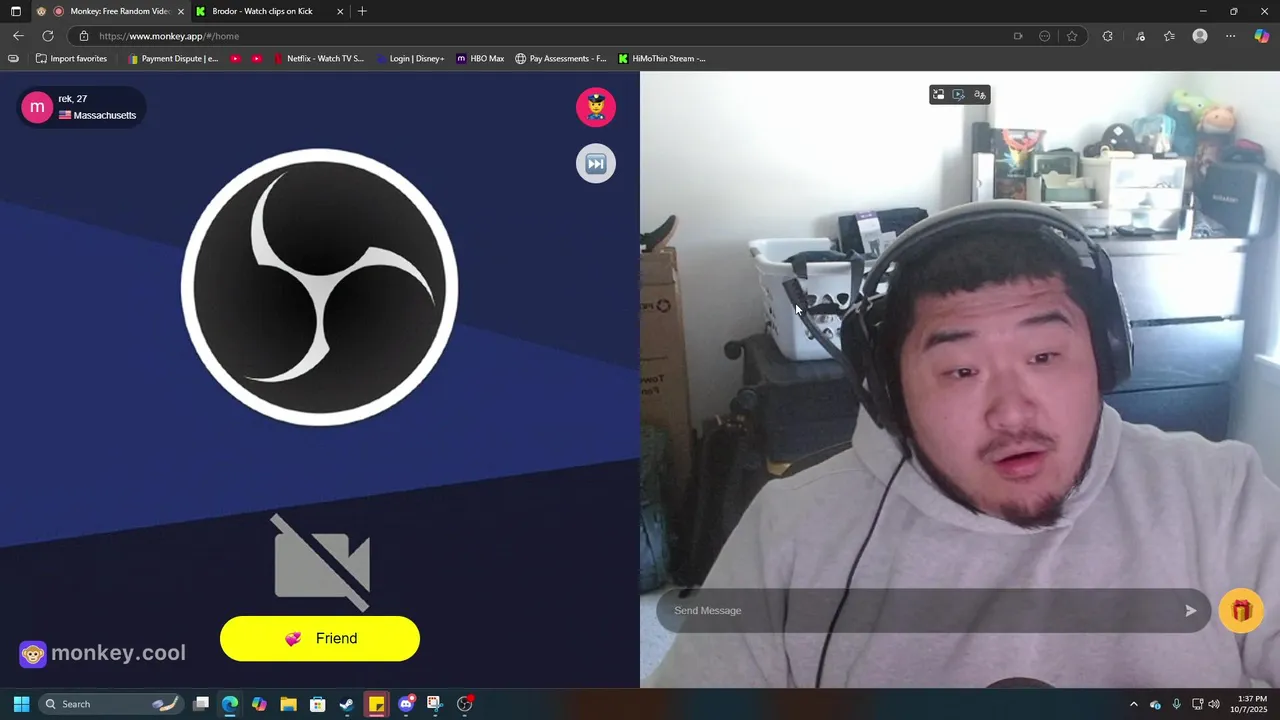The image size is (1280, 720).
Task: Open rek's profile avatar labeled m
Action: (x=37, y=107)
